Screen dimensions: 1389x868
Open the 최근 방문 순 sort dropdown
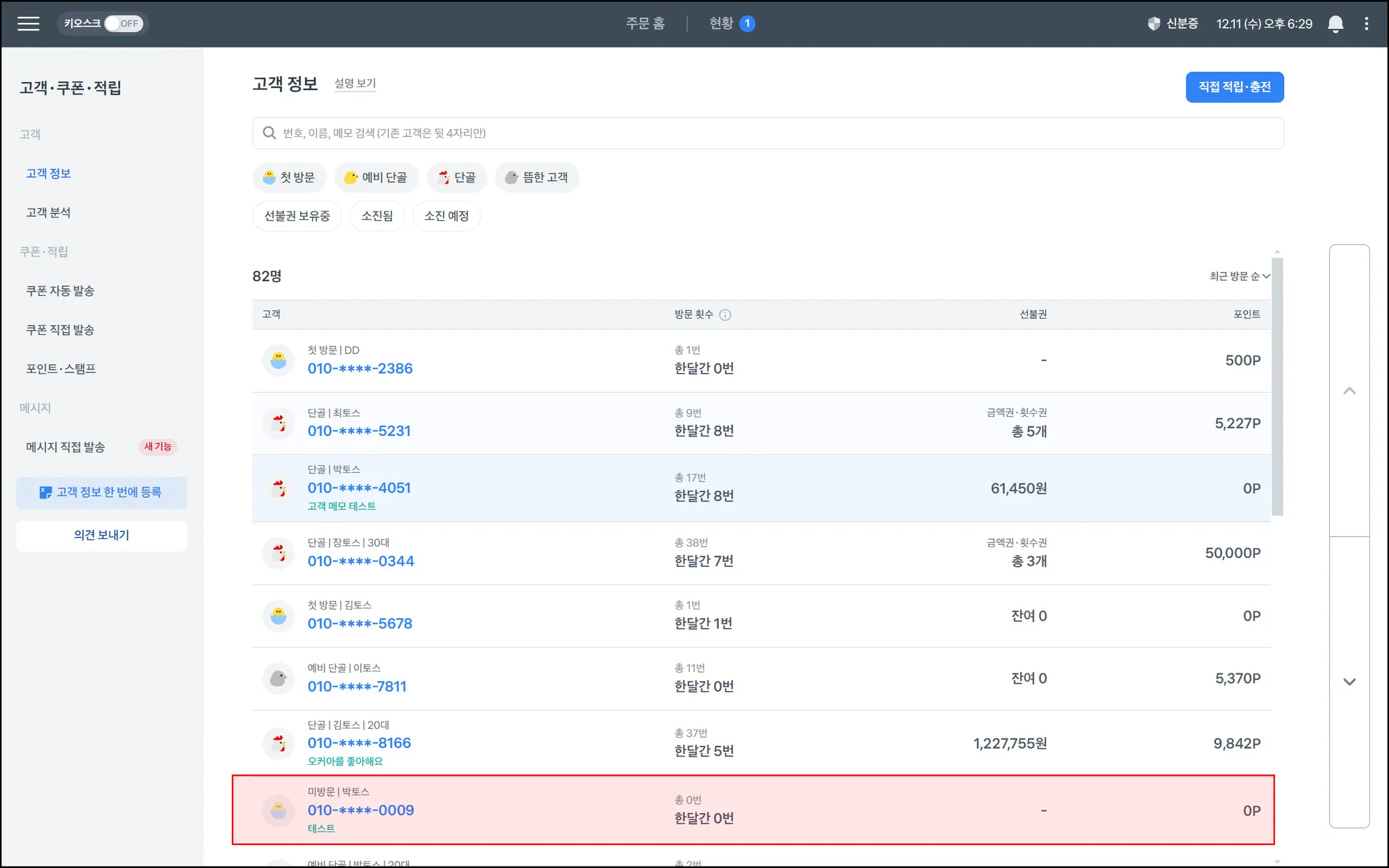(1239, 276)
